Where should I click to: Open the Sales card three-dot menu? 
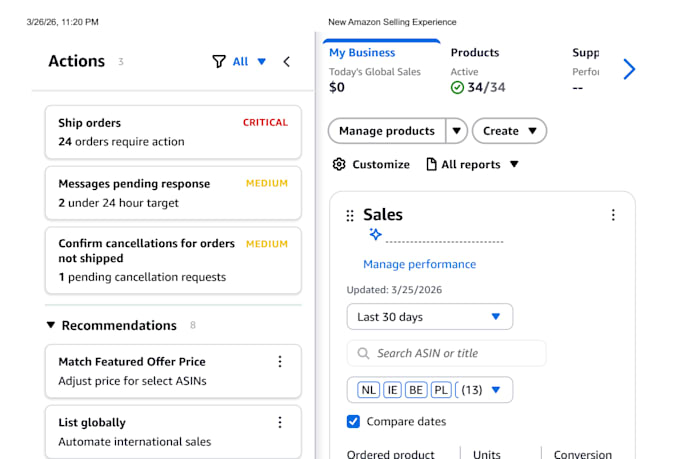(613, 215)
